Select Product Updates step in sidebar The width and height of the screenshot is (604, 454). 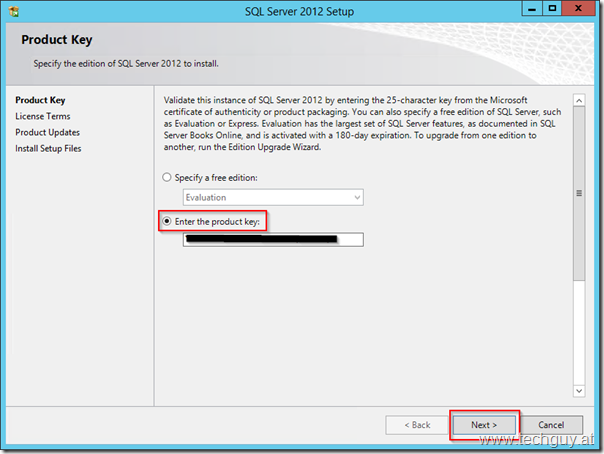(48, 132)
